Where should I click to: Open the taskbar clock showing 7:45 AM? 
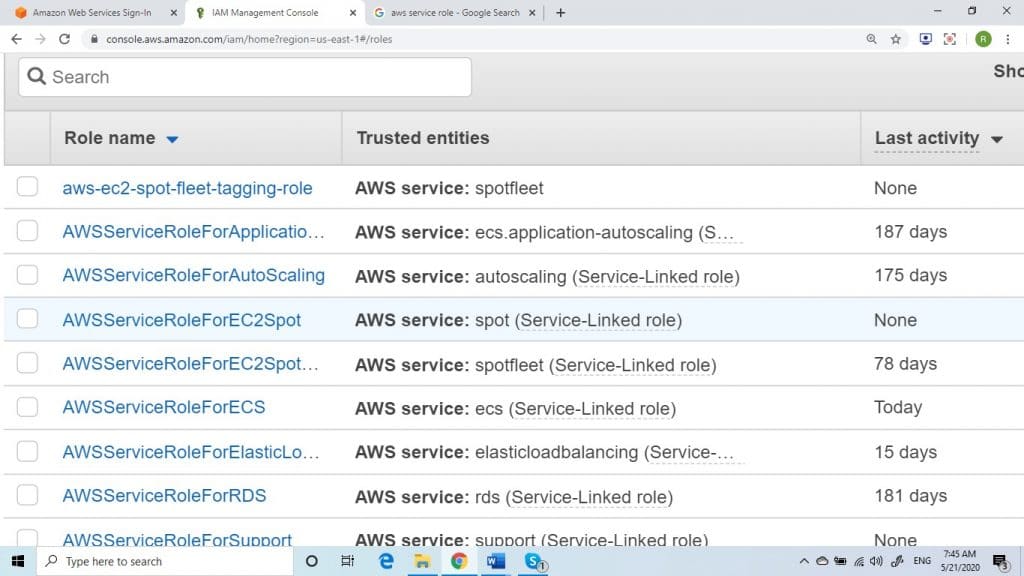coord(960,561)
